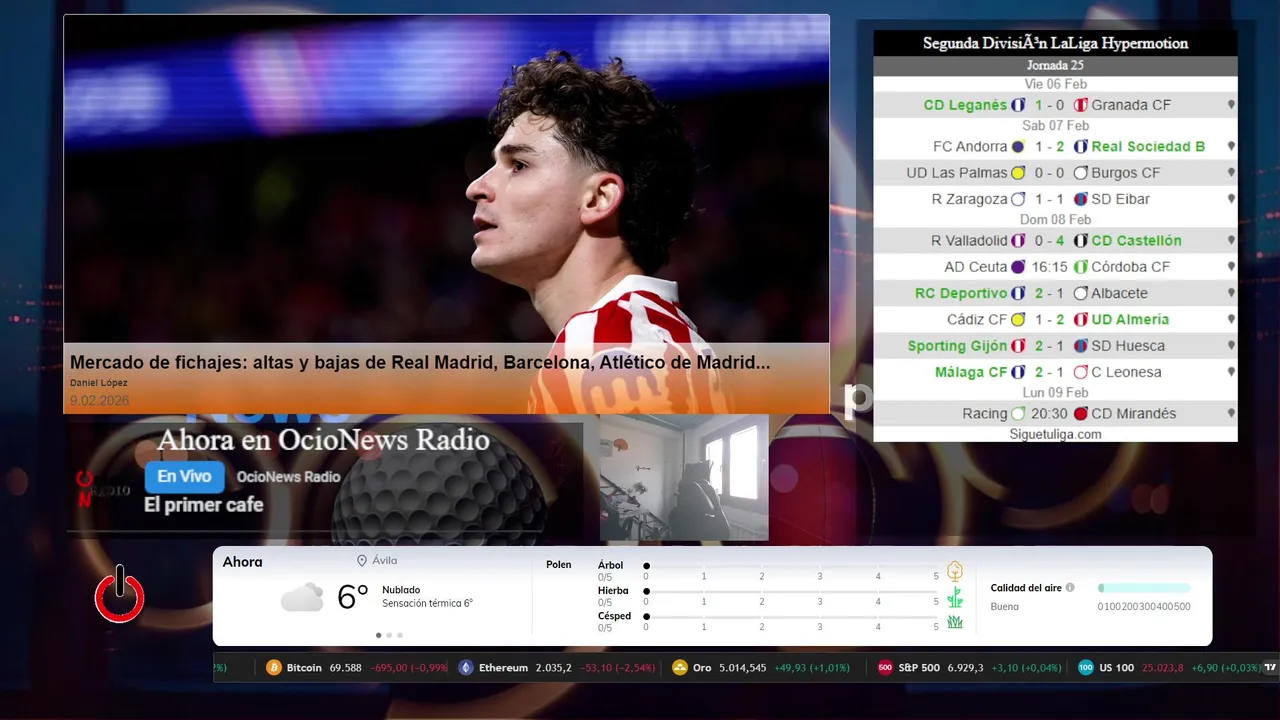Click the R Valladolid 0 - 4 score
Image resolution: width=1280 pixels, height=720 pixels.
click(x=1049, y=241)
